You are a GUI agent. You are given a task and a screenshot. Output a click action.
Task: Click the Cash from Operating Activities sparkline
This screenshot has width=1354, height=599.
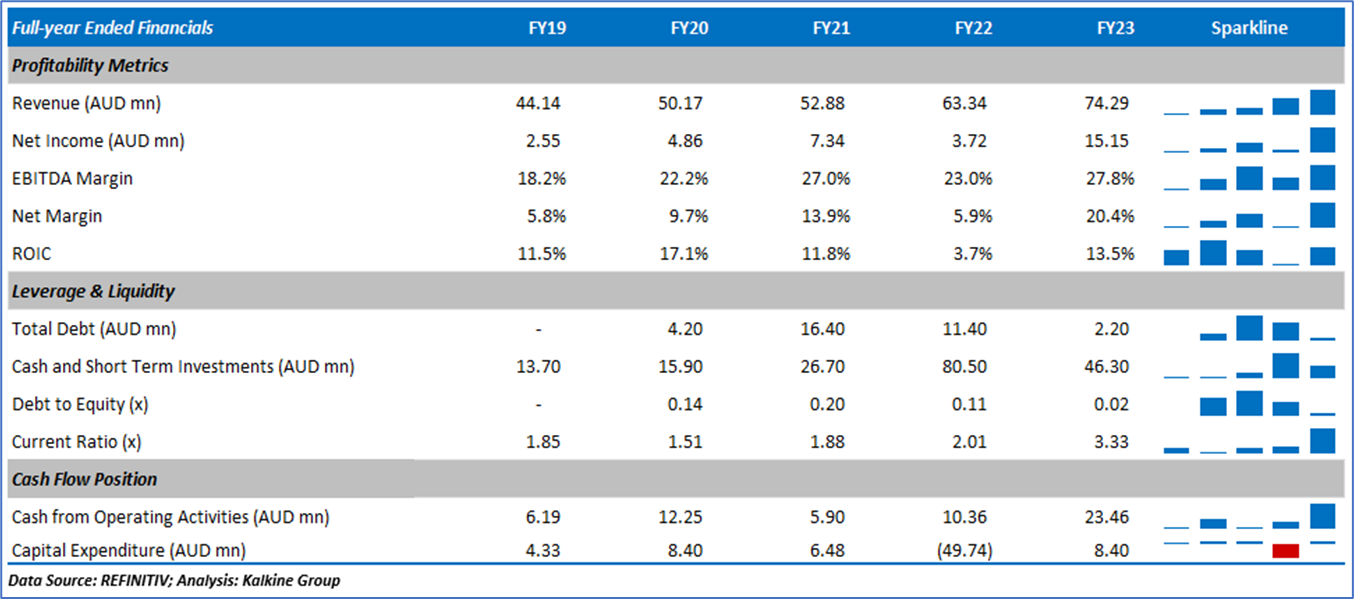(x=1249, y=516)
